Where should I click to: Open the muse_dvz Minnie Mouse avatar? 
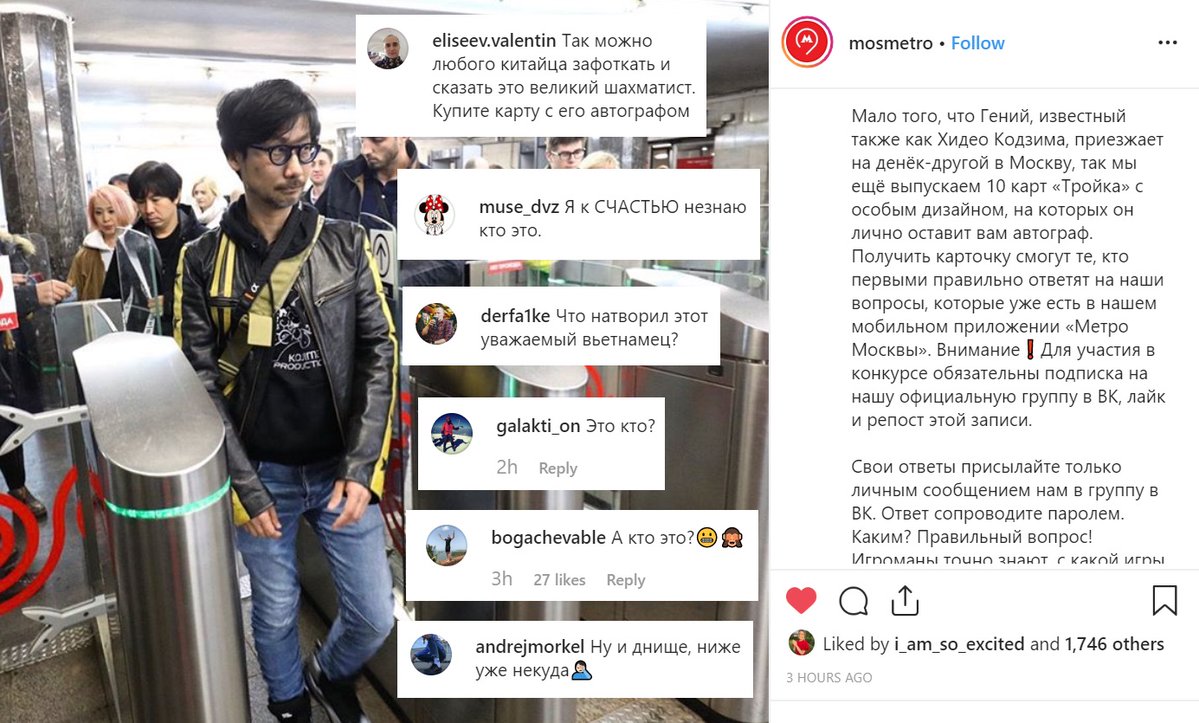point(434,215)
